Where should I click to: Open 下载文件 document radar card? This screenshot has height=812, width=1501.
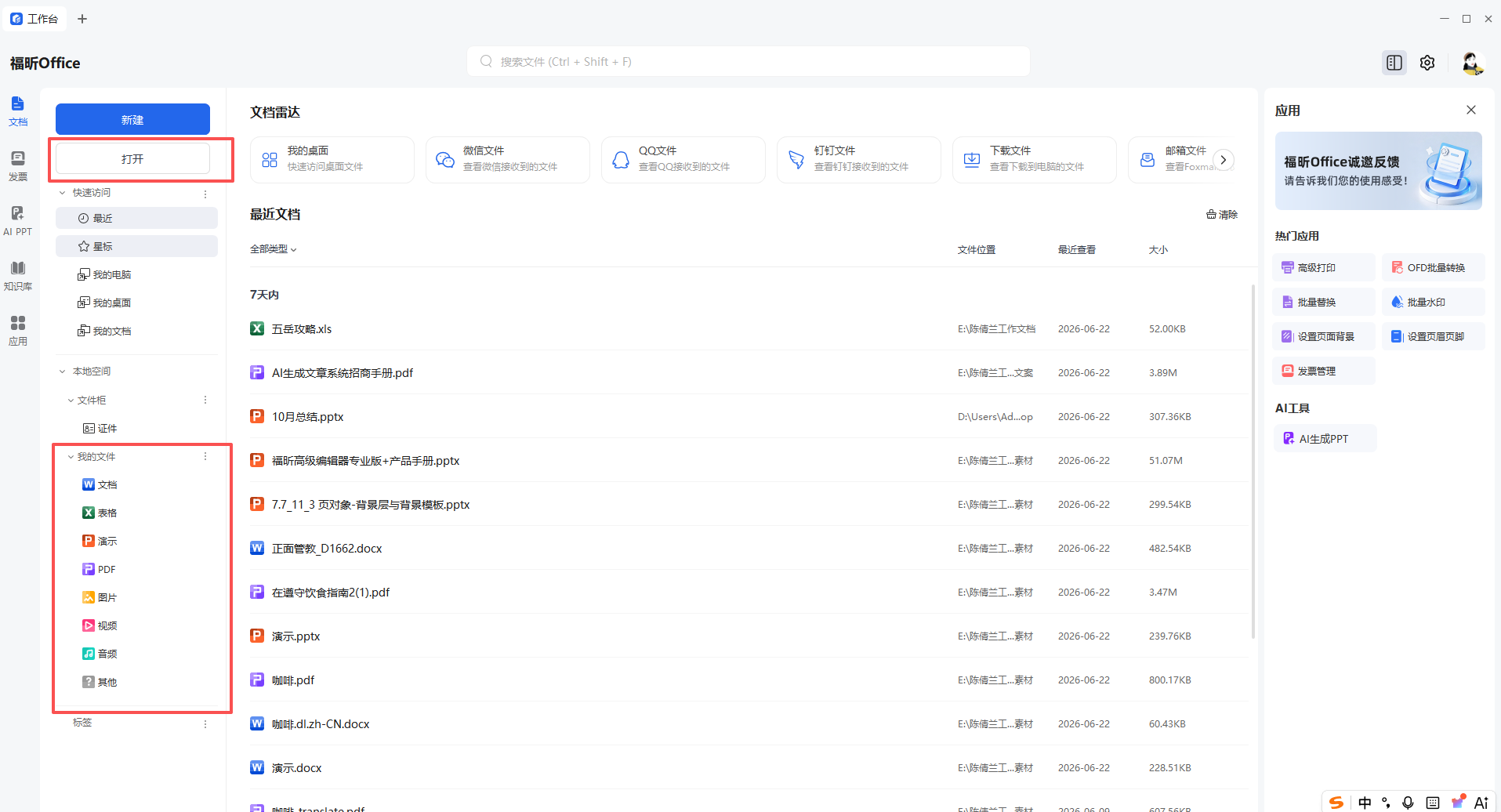[x=1035, y=160]
